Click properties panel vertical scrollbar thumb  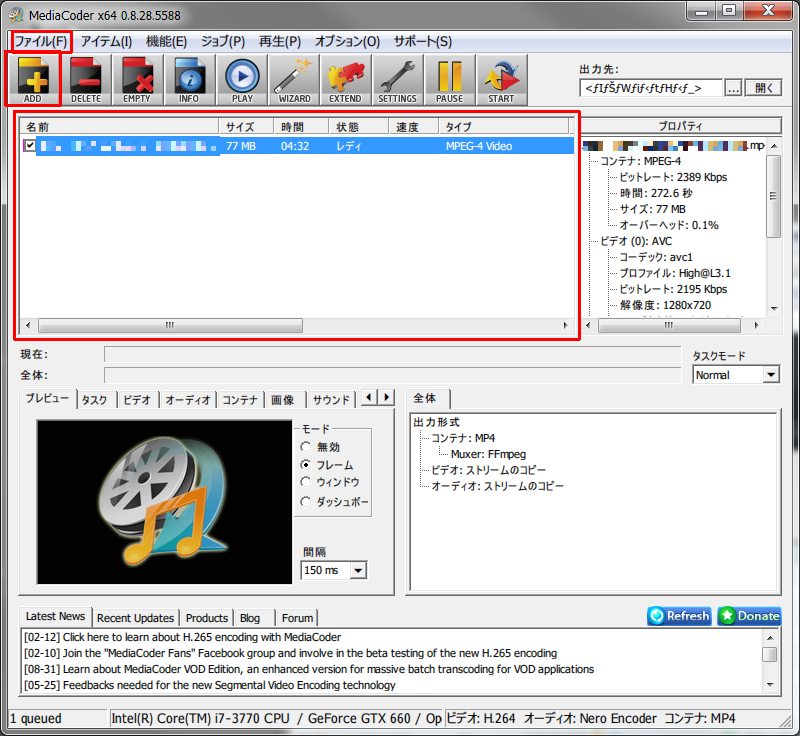click(773, 196)
